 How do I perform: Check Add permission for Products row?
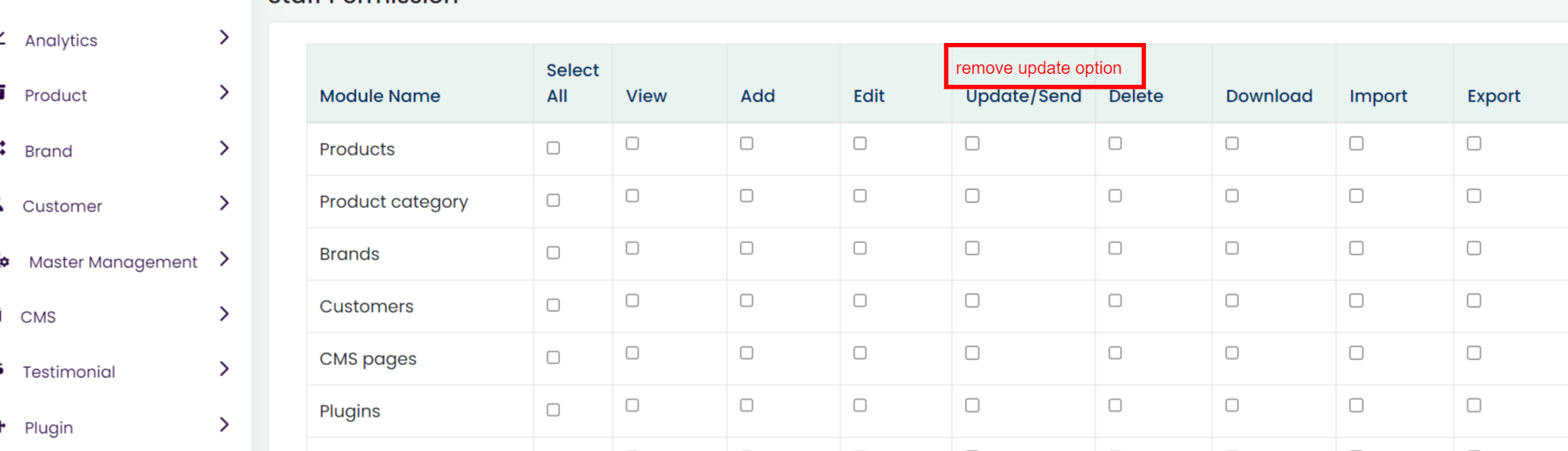[x=747, y=143]
